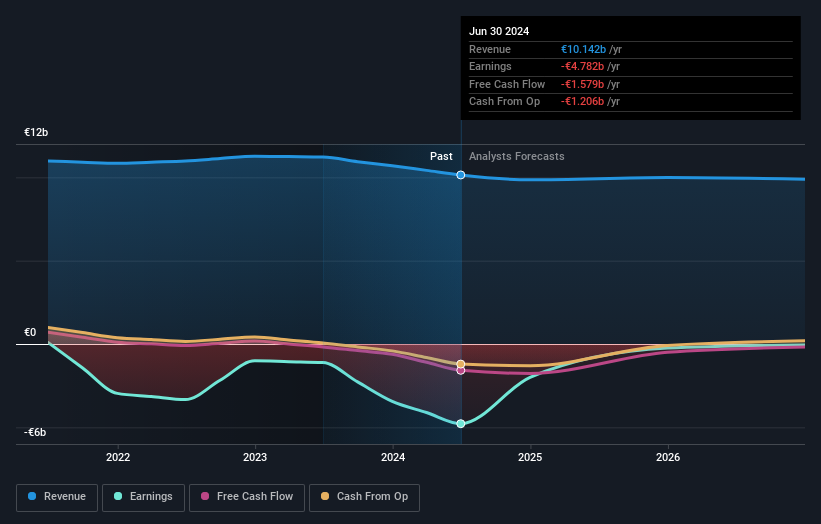
Task: Click the Revenue row label in tooltip
Action: tap(490, 49)
